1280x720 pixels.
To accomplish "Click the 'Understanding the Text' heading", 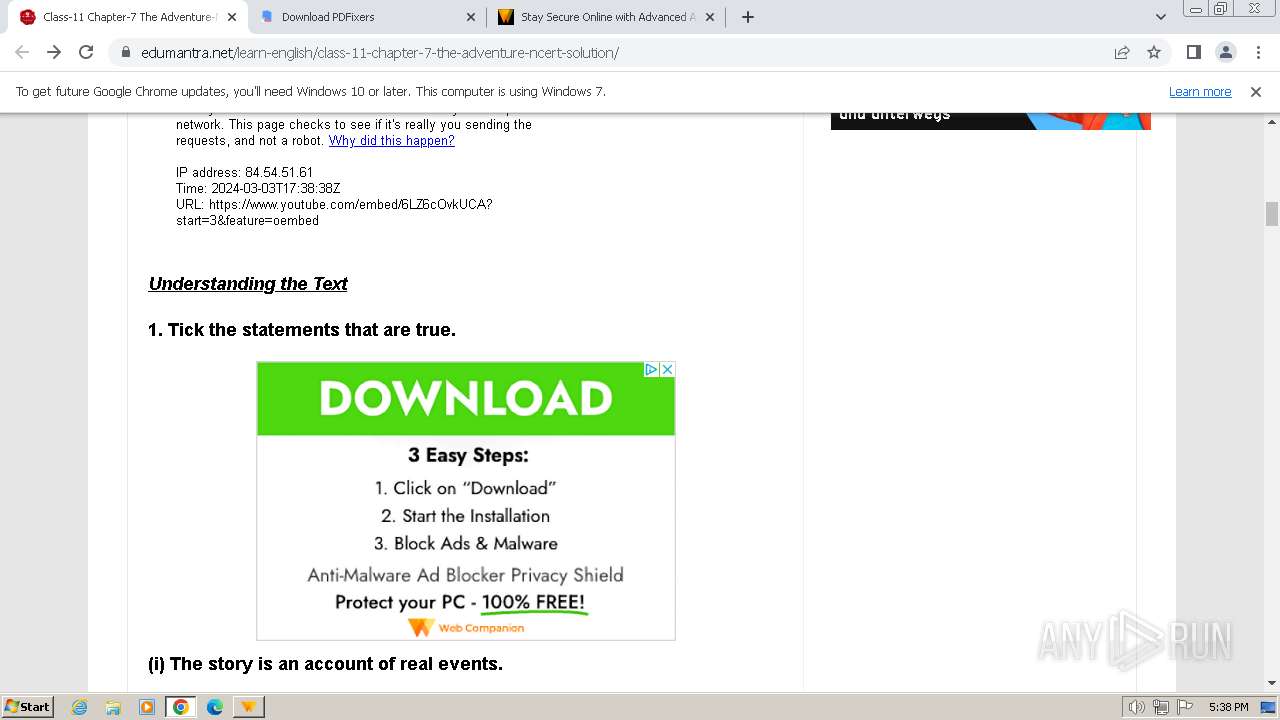I will pyautogui.click(x=248, y=284).
